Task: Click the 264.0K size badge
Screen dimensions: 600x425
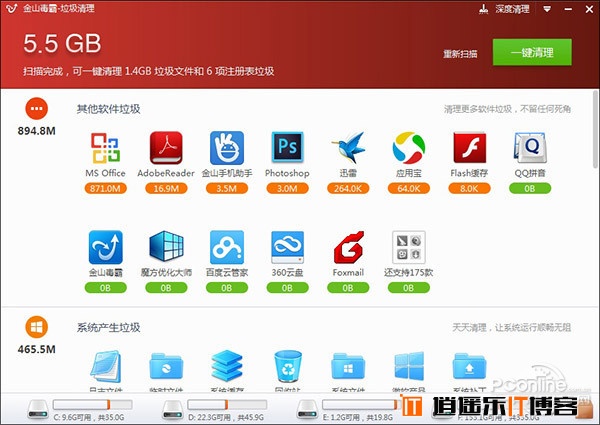Action: 348,188
